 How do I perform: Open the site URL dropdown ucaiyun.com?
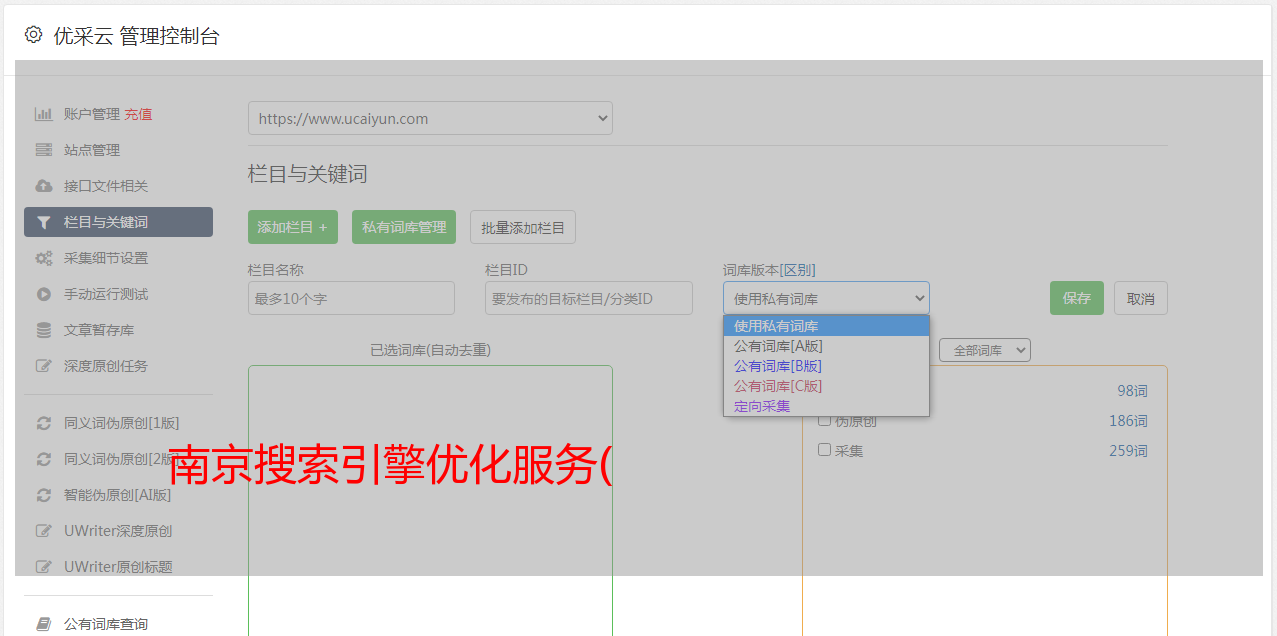pyautogui.click(x=430, y=118)
